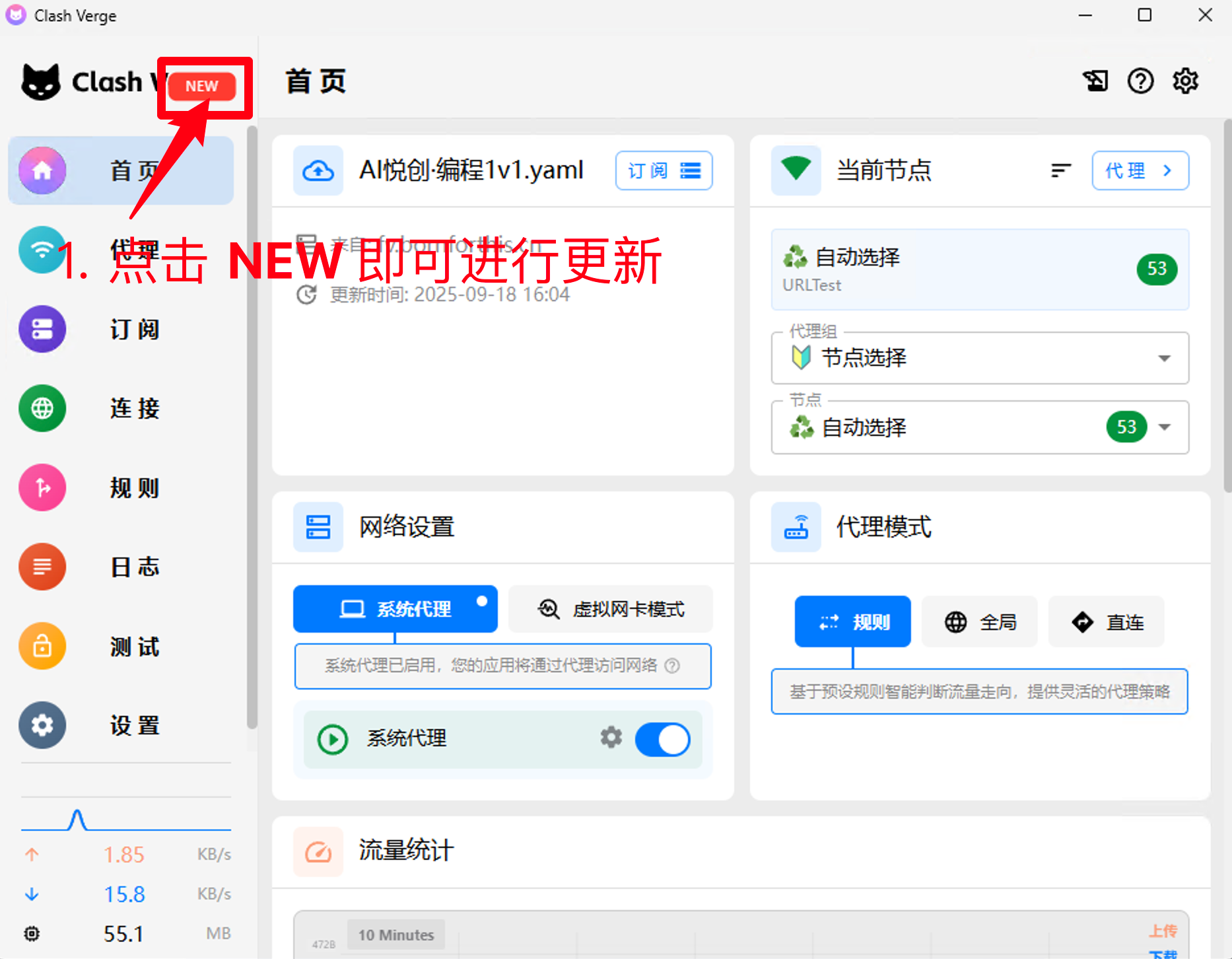The image size is (1232, 959).
Task: Click the 代理模式 router icon
Action: tap(796, 527)
